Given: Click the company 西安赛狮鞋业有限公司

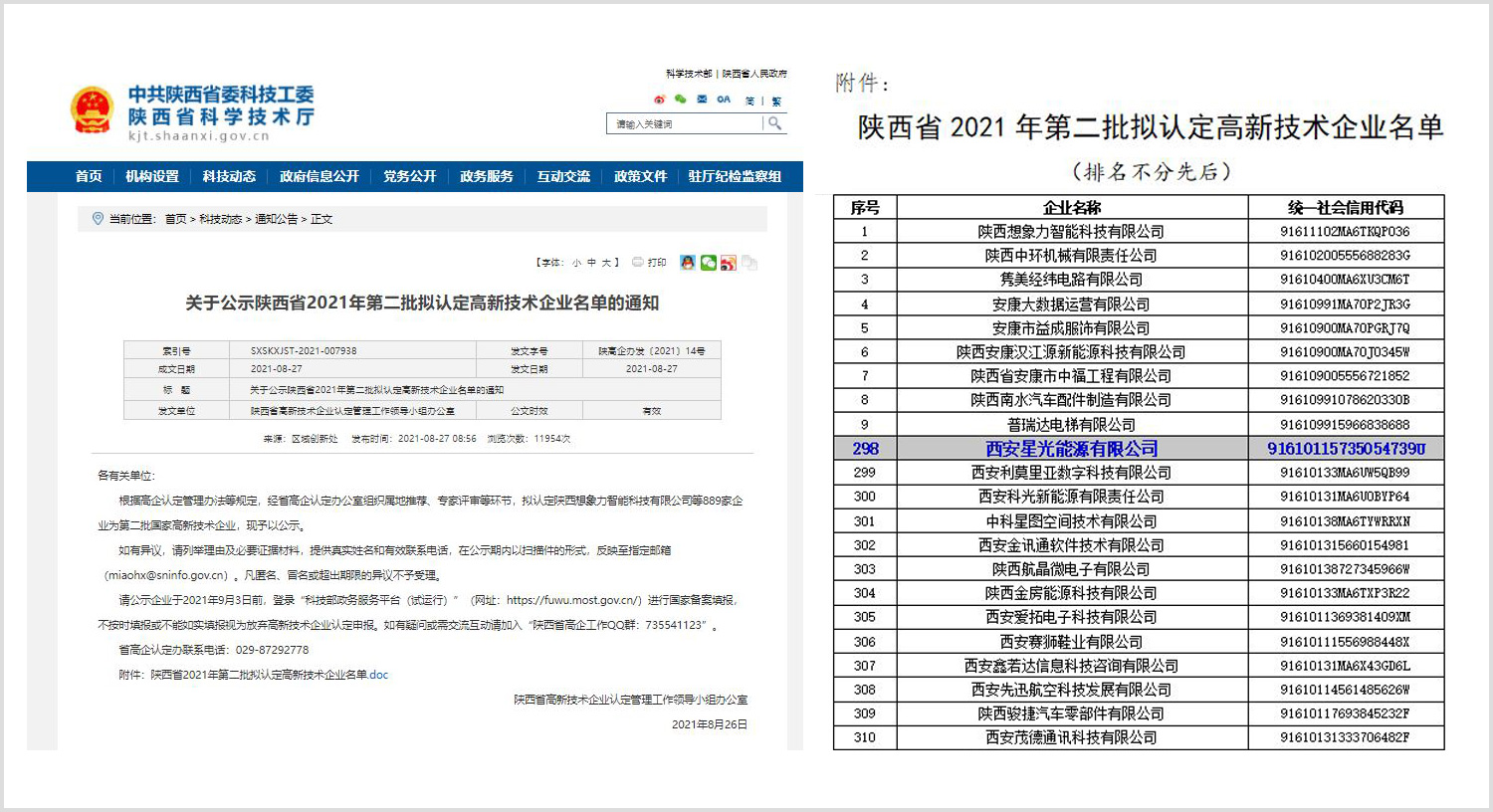Looking at the screenshot, I should coord(1071,642).
